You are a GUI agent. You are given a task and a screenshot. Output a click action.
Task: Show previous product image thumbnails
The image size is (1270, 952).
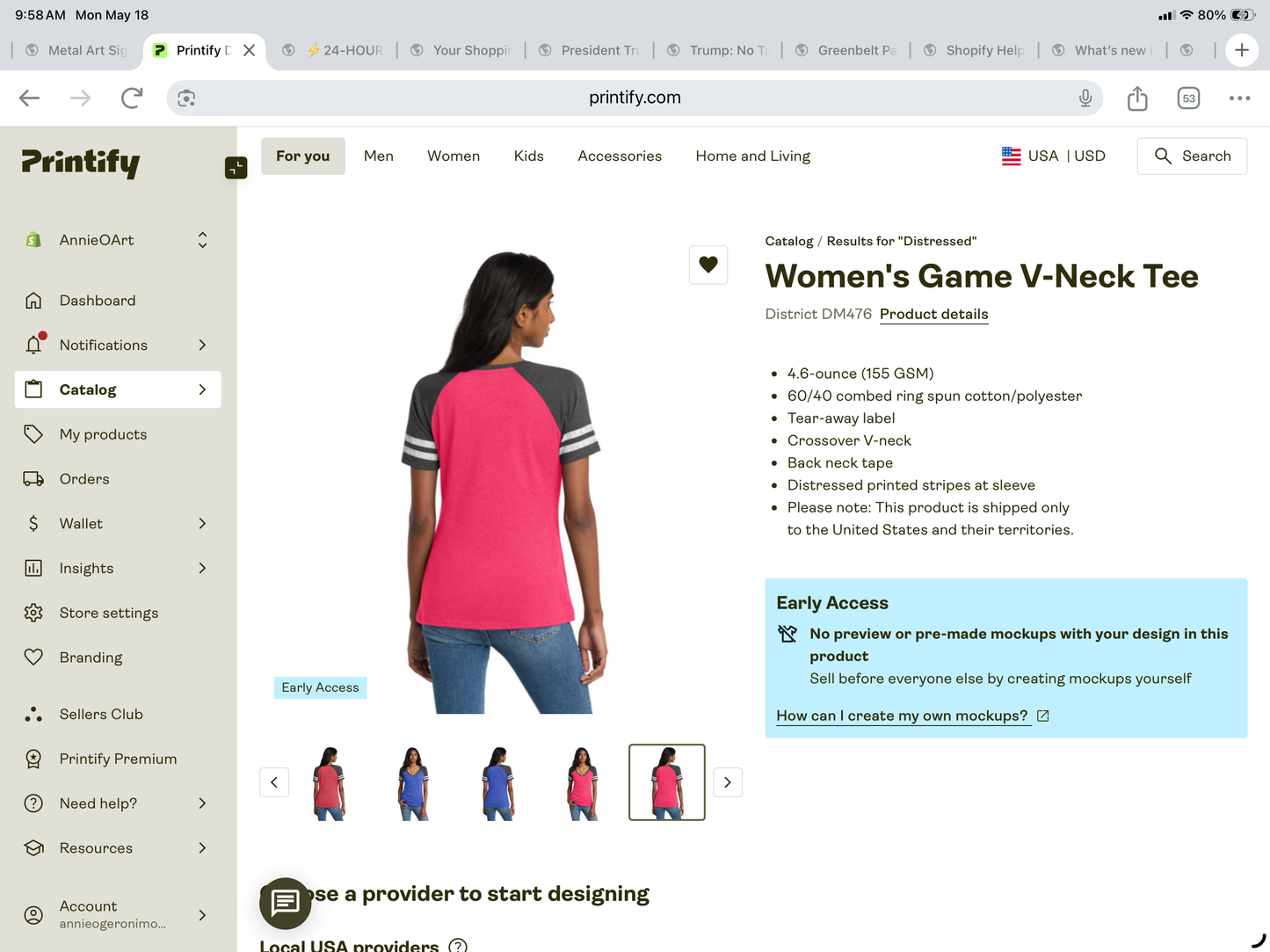point(274,782)
